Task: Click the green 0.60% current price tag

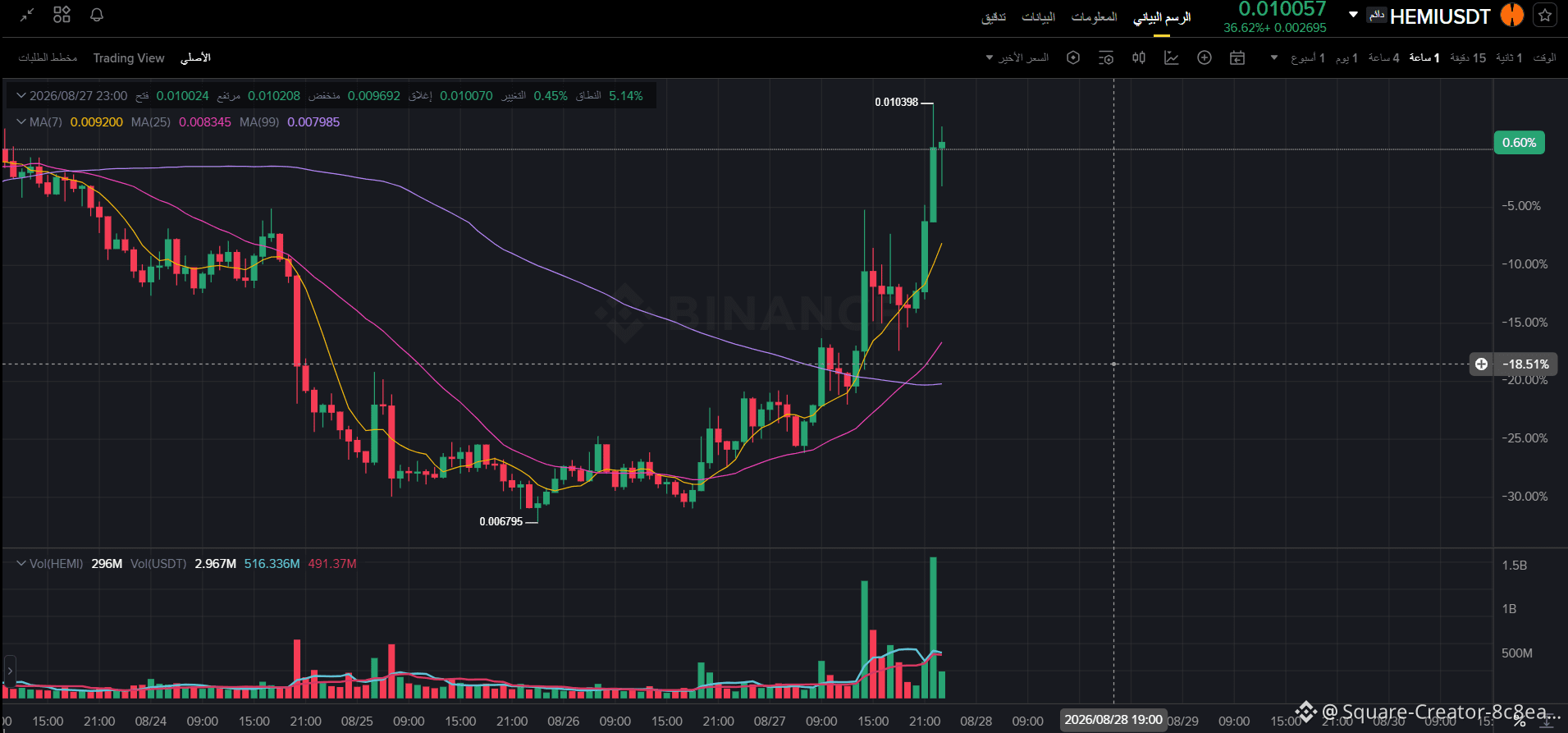Action: coord(1519,143)
